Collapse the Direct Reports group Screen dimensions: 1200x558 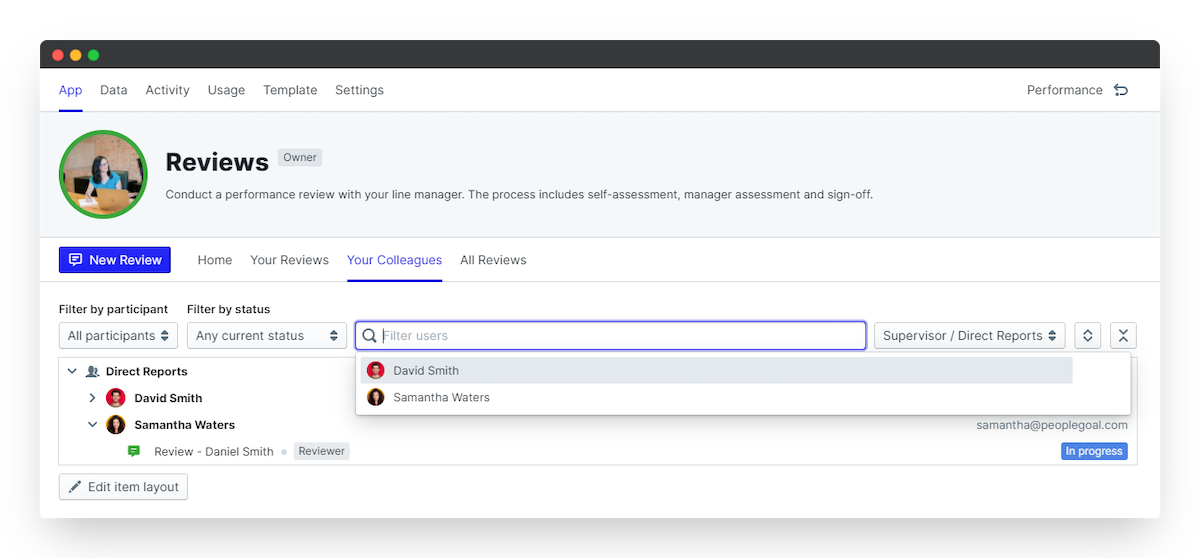(x=72, y=371)
